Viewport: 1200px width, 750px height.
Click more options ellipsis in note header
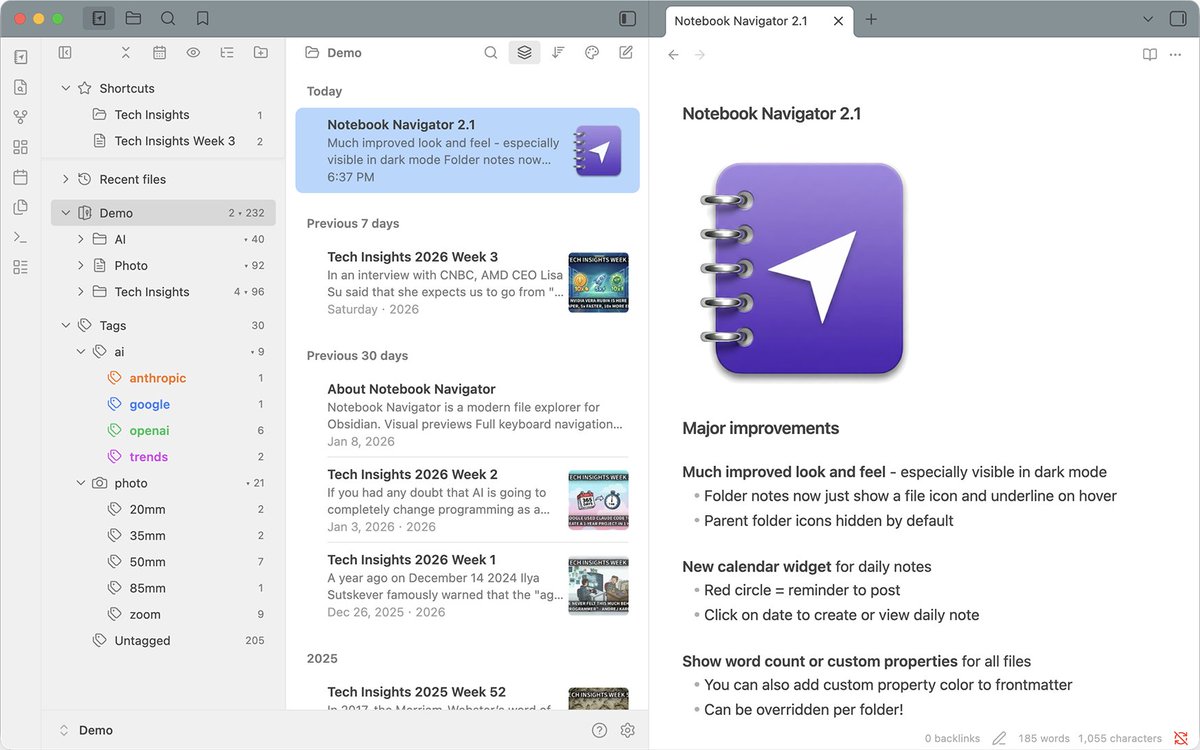[1175, 55]
